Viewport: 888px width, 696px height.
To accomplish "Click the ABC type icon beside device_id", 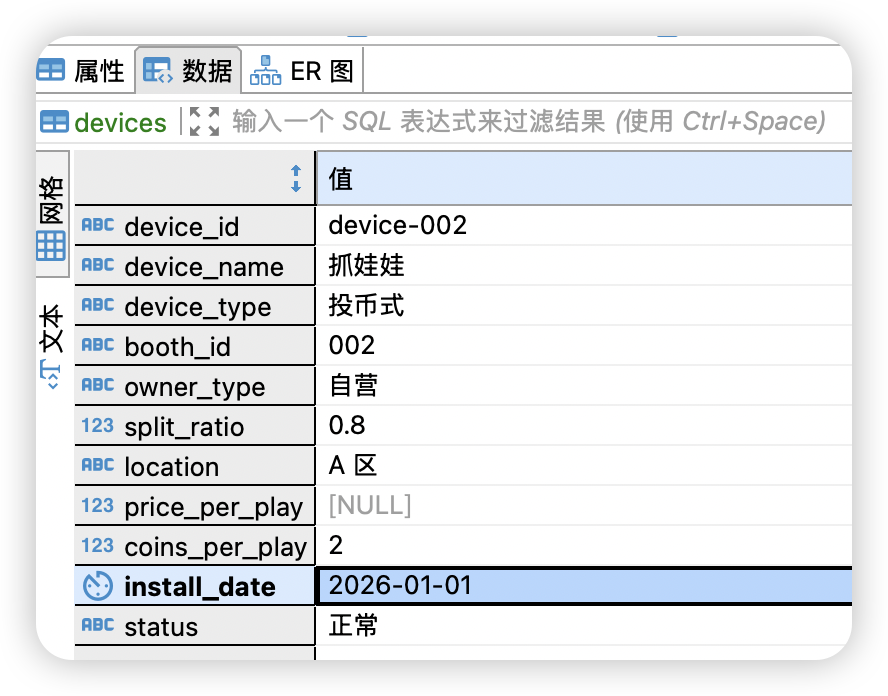I will [x=99, y=225].
